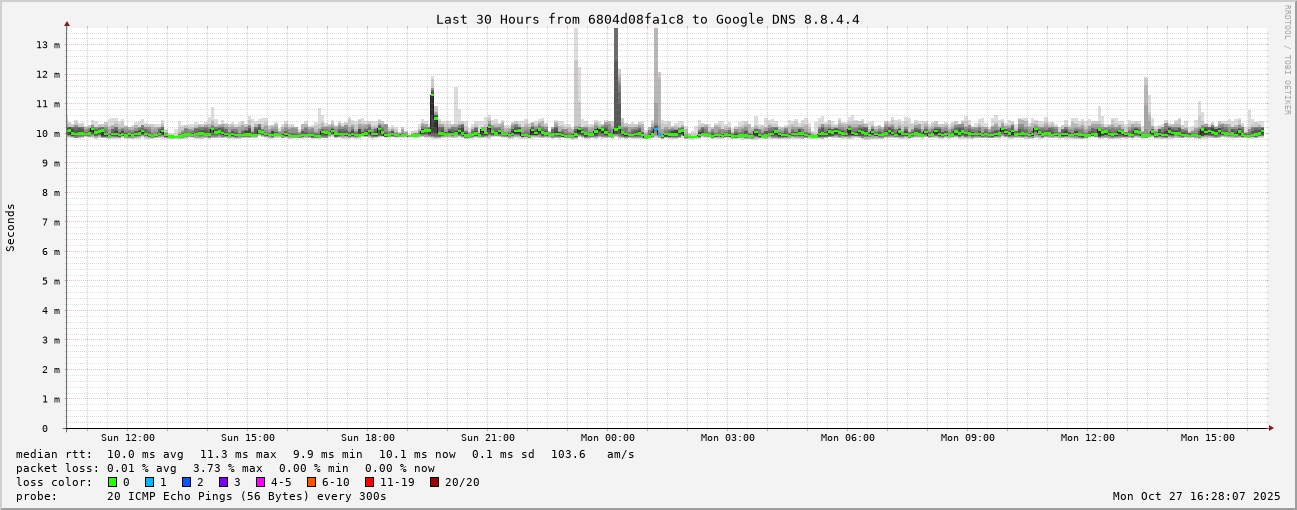Screen dimensions: 1297x510
Task: Click the light blue loss swatch for 1
Action: pos(149,482)
